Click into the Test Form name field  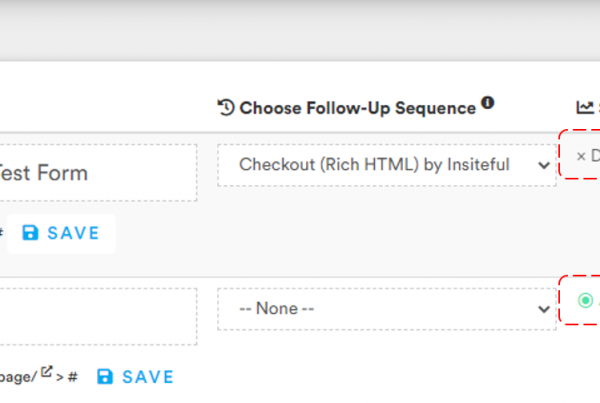coord(98,172)
